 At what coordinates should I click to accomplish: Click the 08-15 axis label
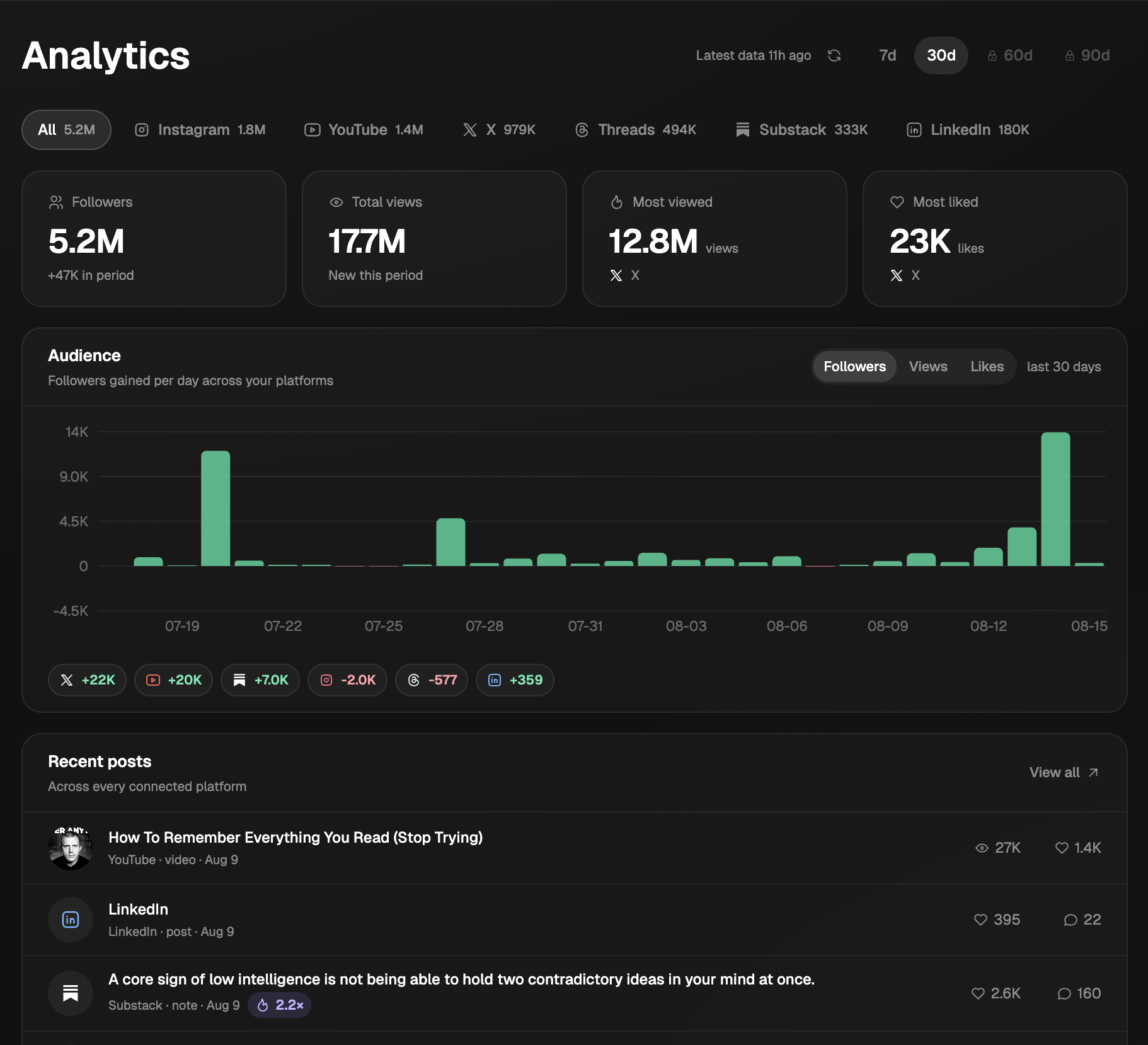point(1089,626)
